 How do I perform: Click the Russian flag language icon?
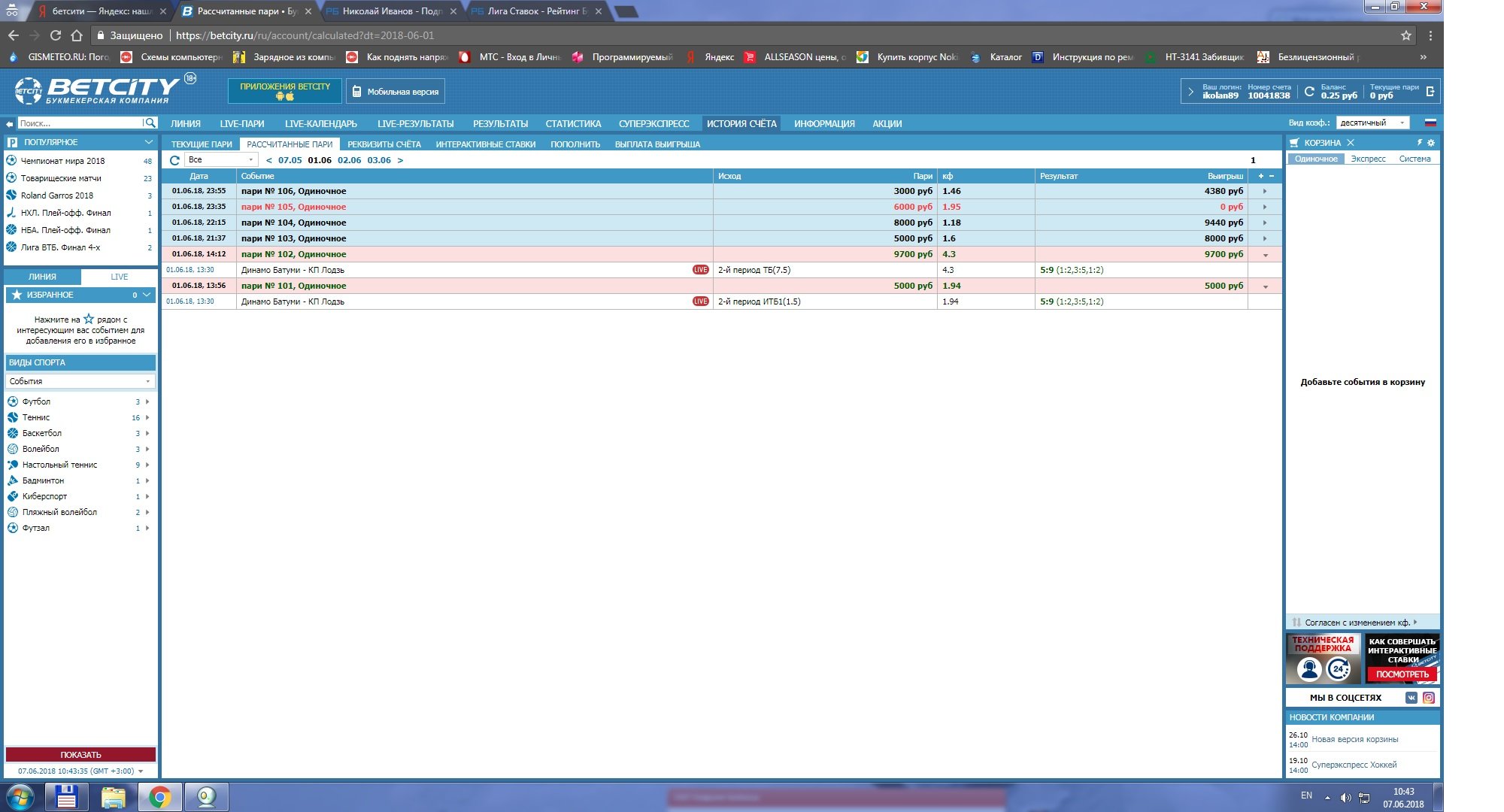1430,123
